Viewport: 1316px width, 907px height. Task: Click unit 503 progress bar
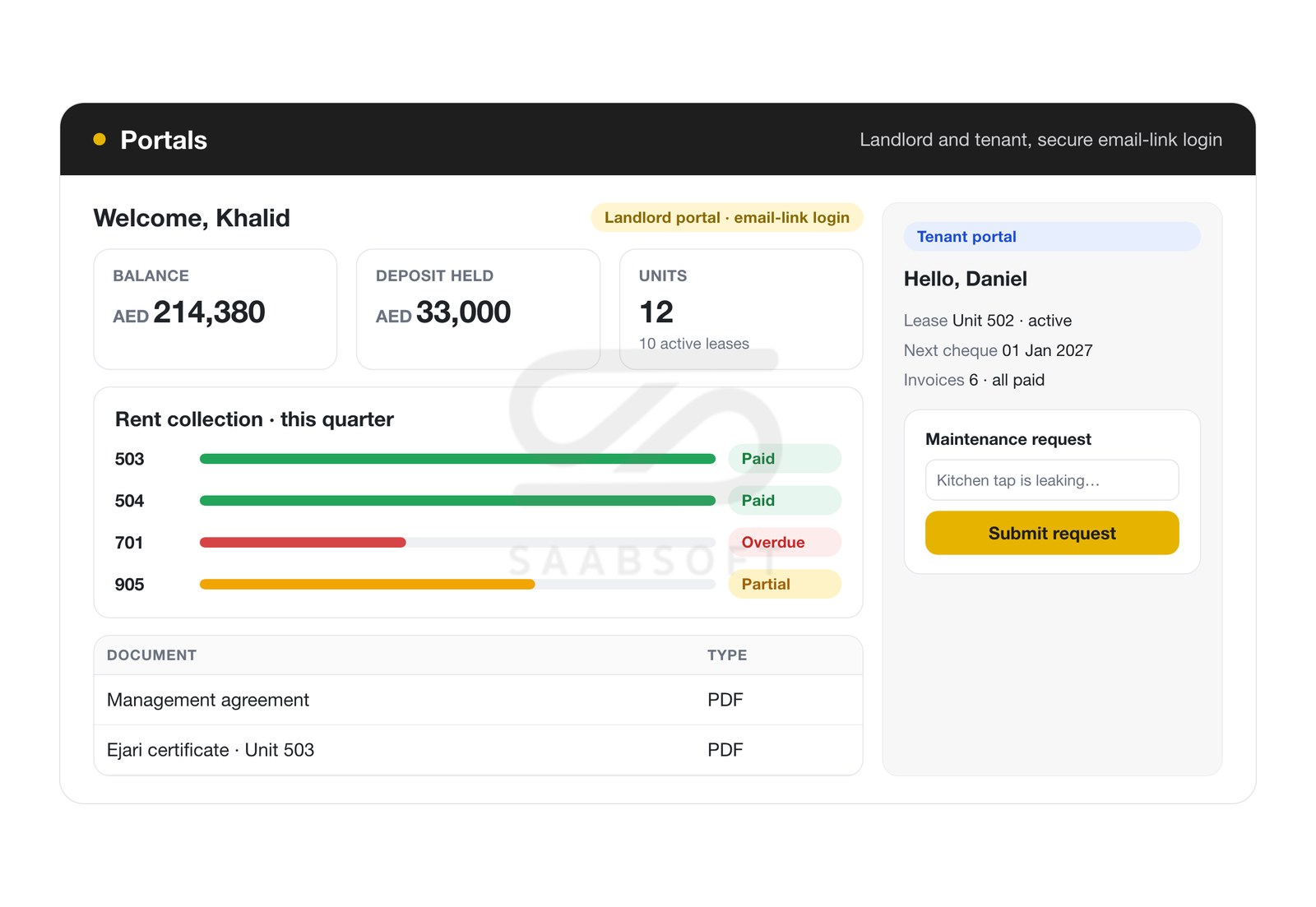tap(457, 459)
